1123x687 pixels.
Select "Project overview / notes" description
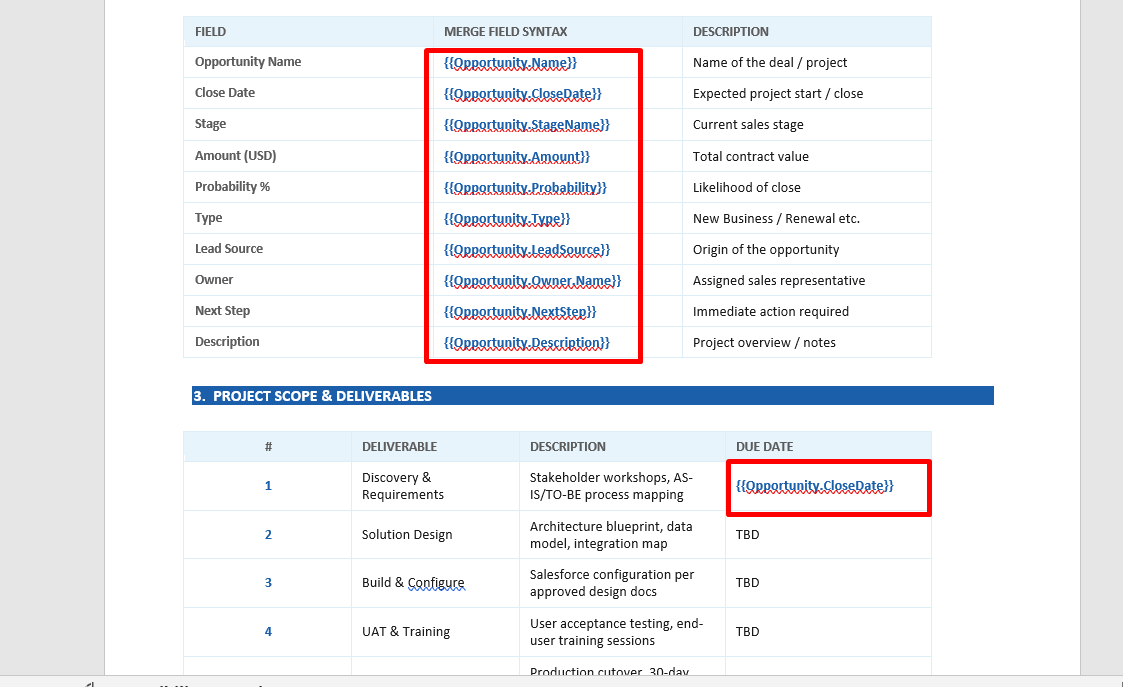[x=764, y=342]
